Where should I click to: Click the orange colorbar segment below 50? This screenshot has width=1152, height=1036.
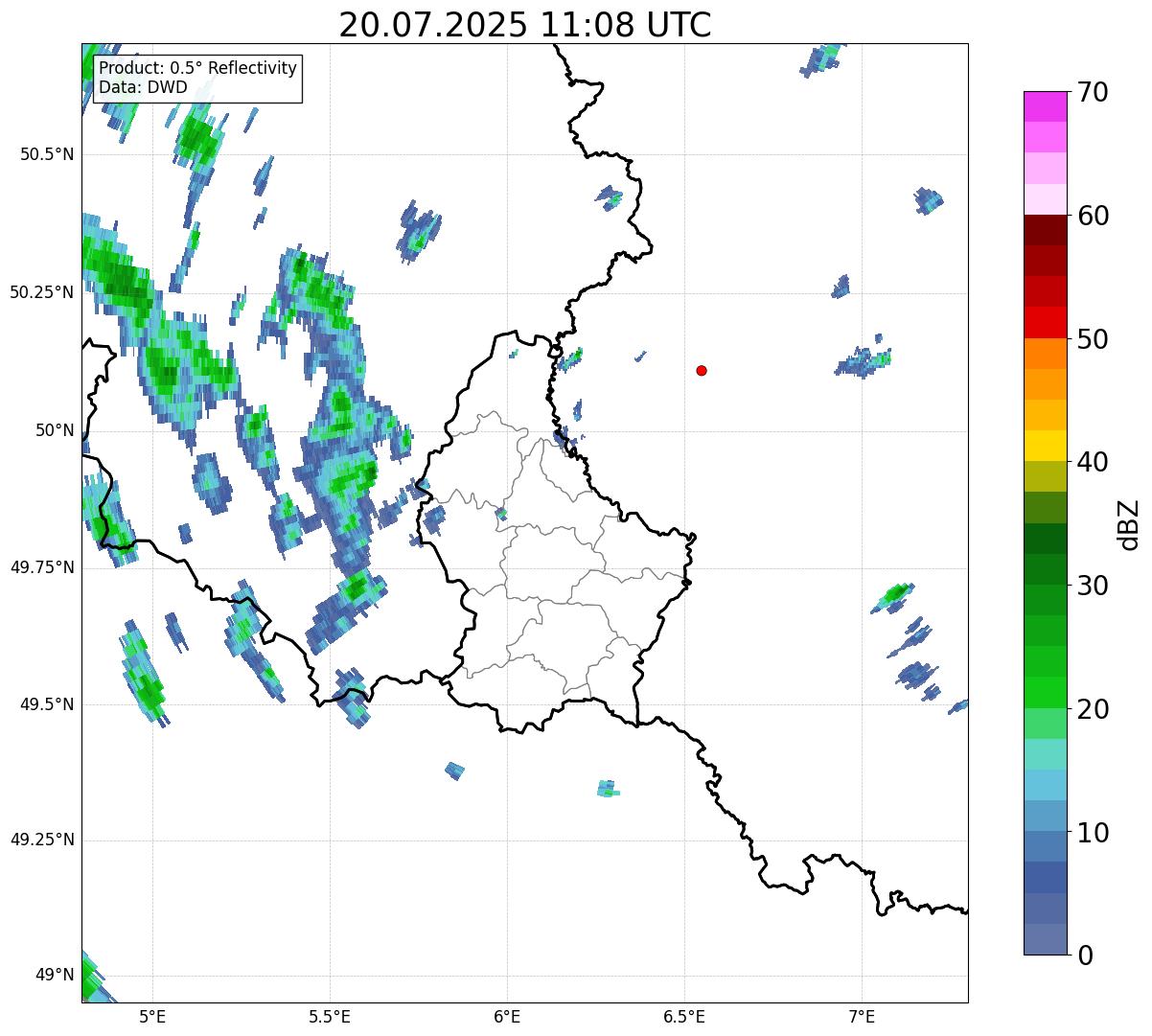pyautogui.click(x=1045, y=354)
